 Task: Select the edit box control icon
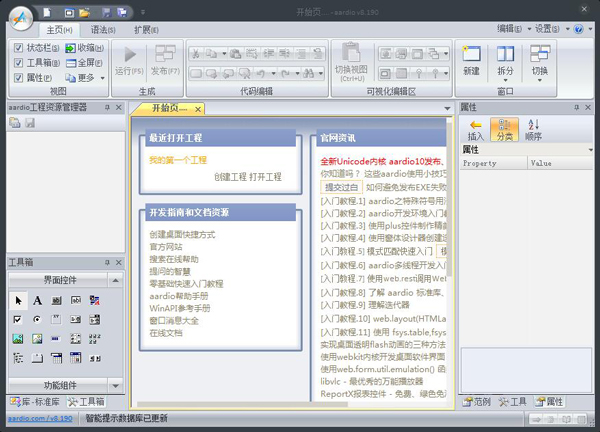pyautogui.click(x=76, y=301)
